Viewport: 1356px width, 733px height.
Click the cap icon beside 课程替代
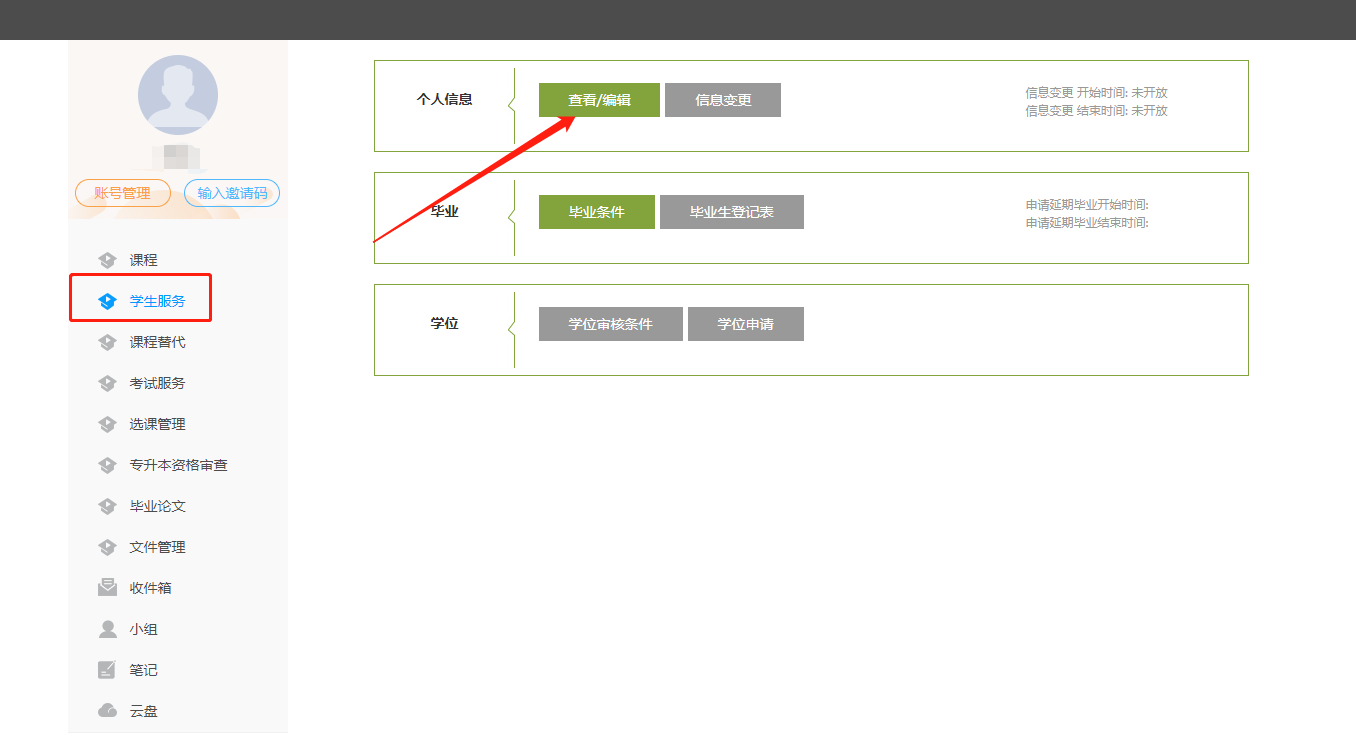tap(108, 342)
